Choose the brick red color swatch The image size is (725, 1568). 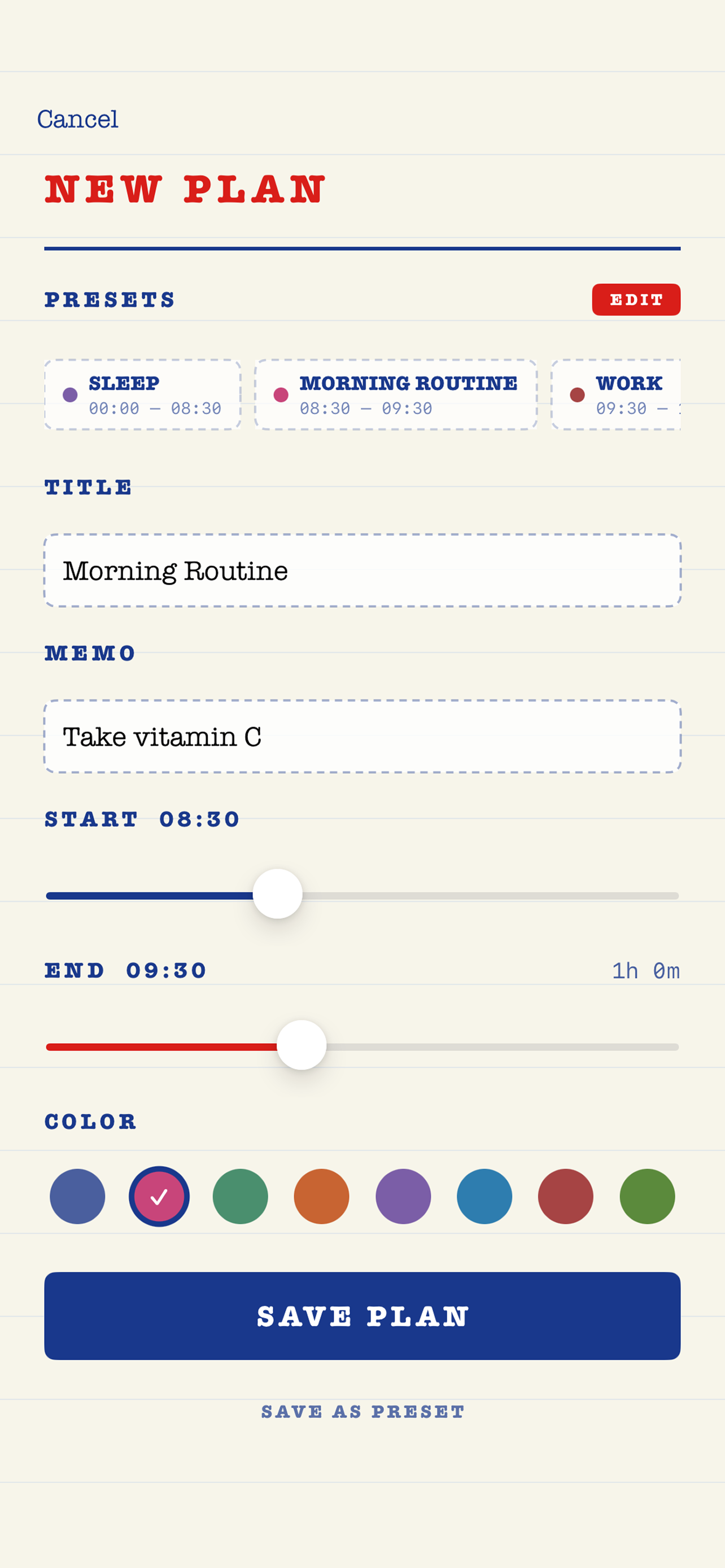point(566,1196)
